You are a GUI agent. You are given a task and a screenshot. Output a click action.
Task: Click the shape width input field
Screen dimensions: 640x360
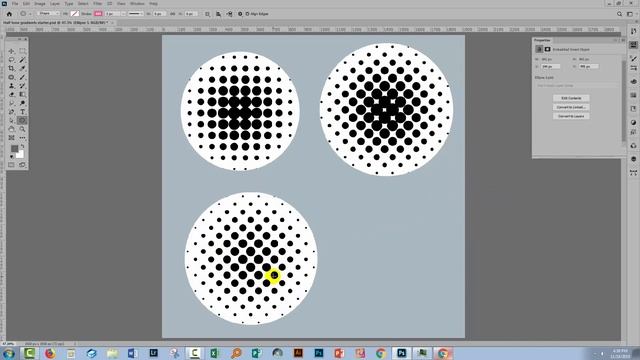(x=159, y=14)
